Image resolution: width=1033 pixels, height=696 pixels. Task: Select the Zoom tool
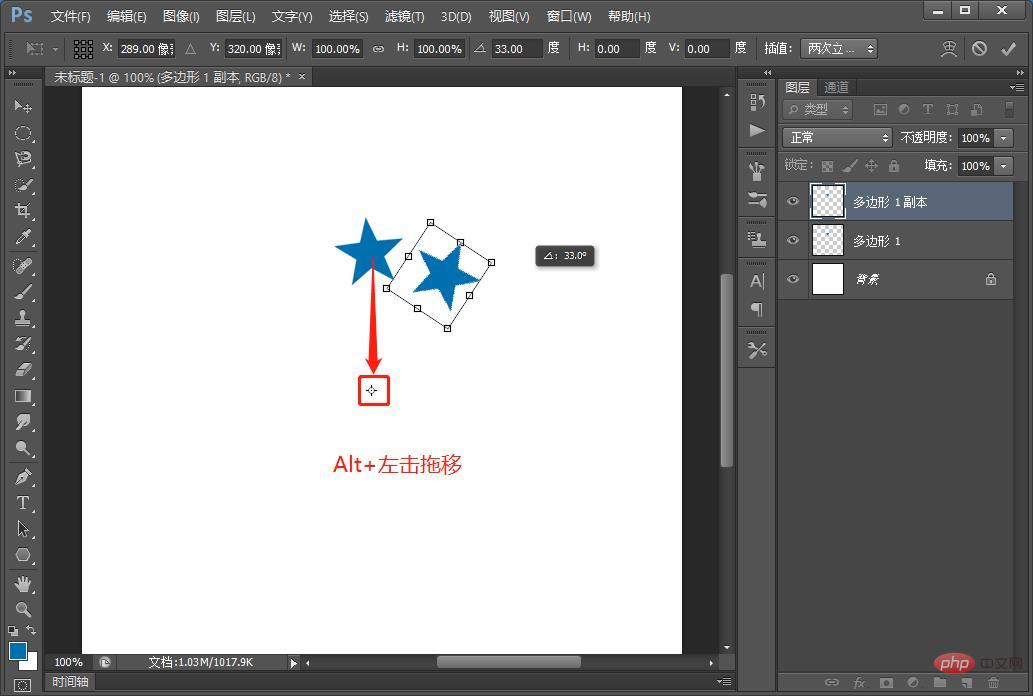point(23,609)
